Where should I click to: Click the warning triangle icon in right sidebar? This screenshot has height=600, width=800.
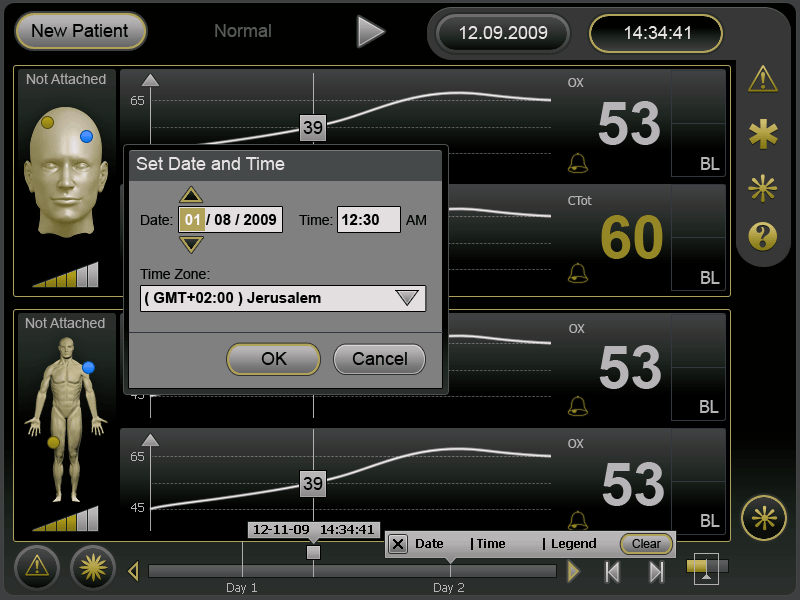[x=763, y=78]
